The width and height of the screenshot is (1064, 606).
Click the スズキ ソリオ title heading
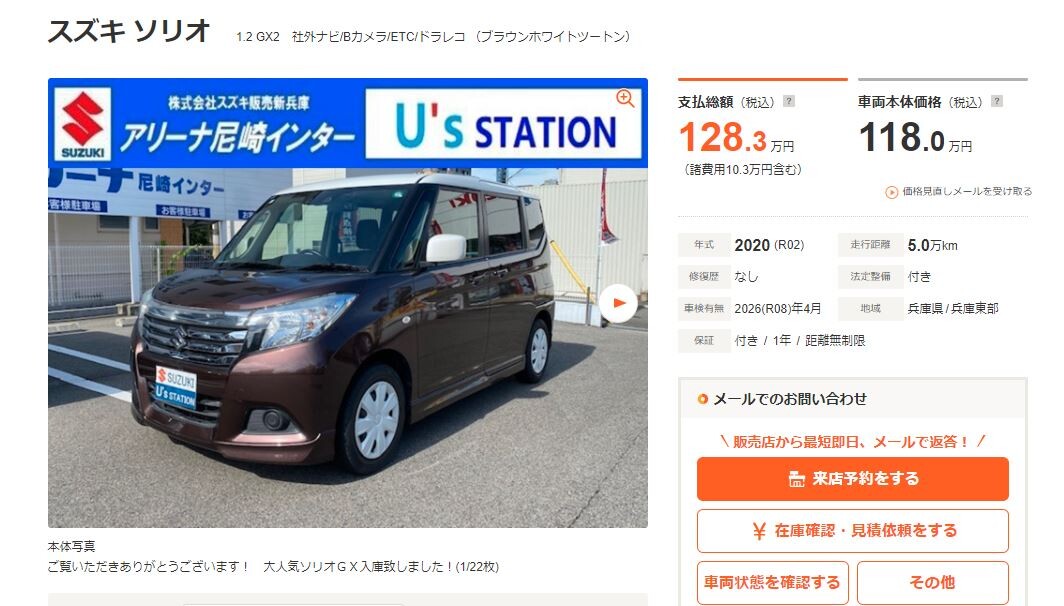click(129, 31)
